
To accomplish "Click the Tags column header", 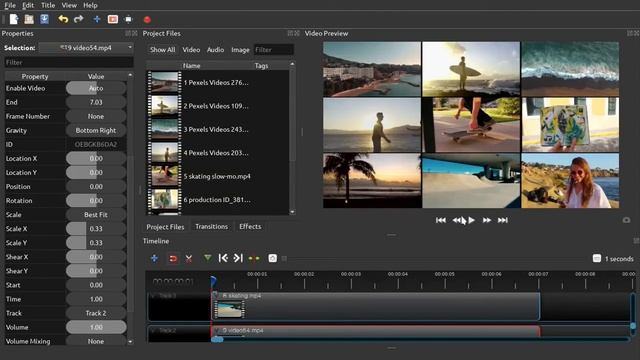I will [261, 65].
